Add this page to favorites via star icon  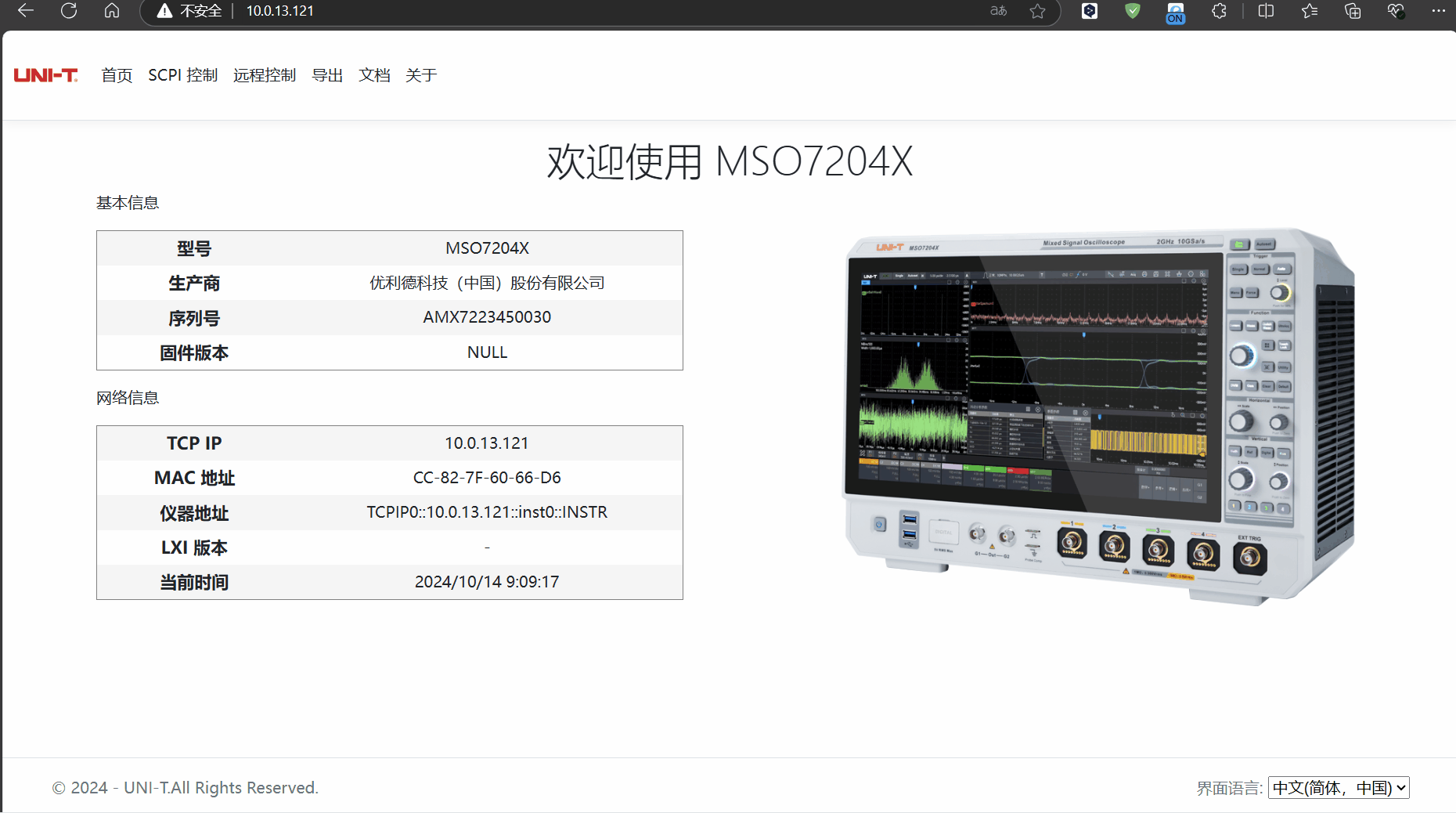point(1038,11)
